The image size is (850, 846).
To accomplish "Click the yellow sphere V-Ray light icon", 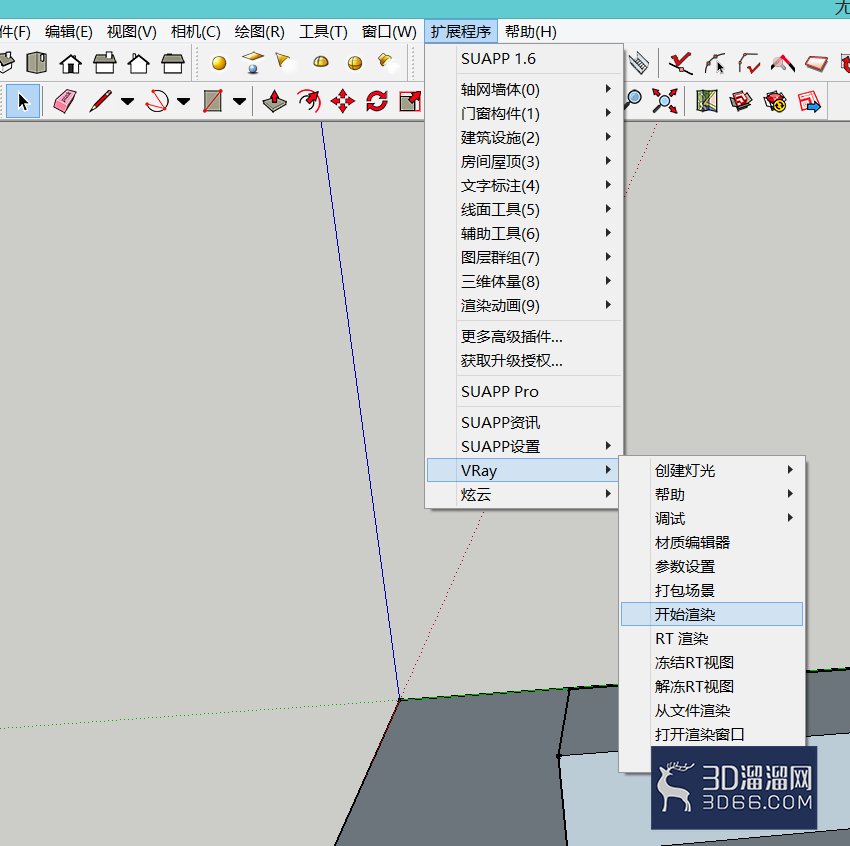I will pos(219,63).
